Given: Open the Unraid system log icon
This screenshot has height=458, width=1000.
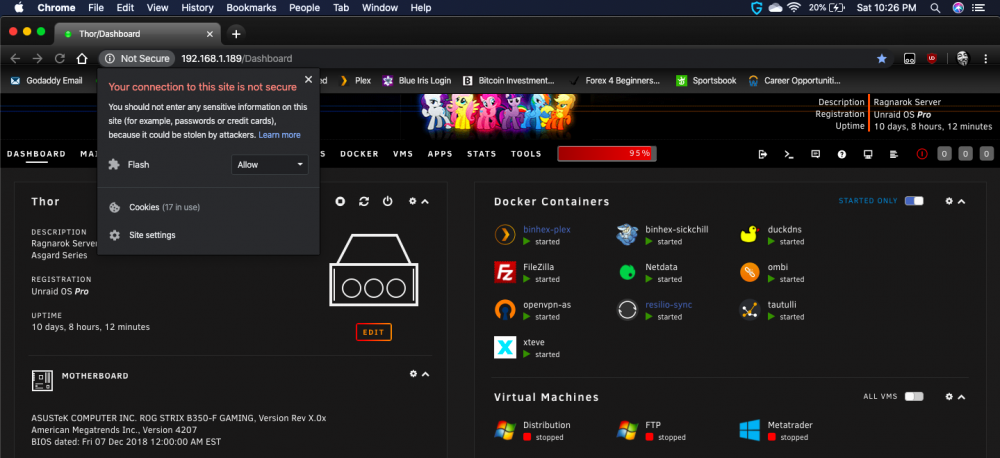Looking at the screenshot, I should [x=893, y=154].
